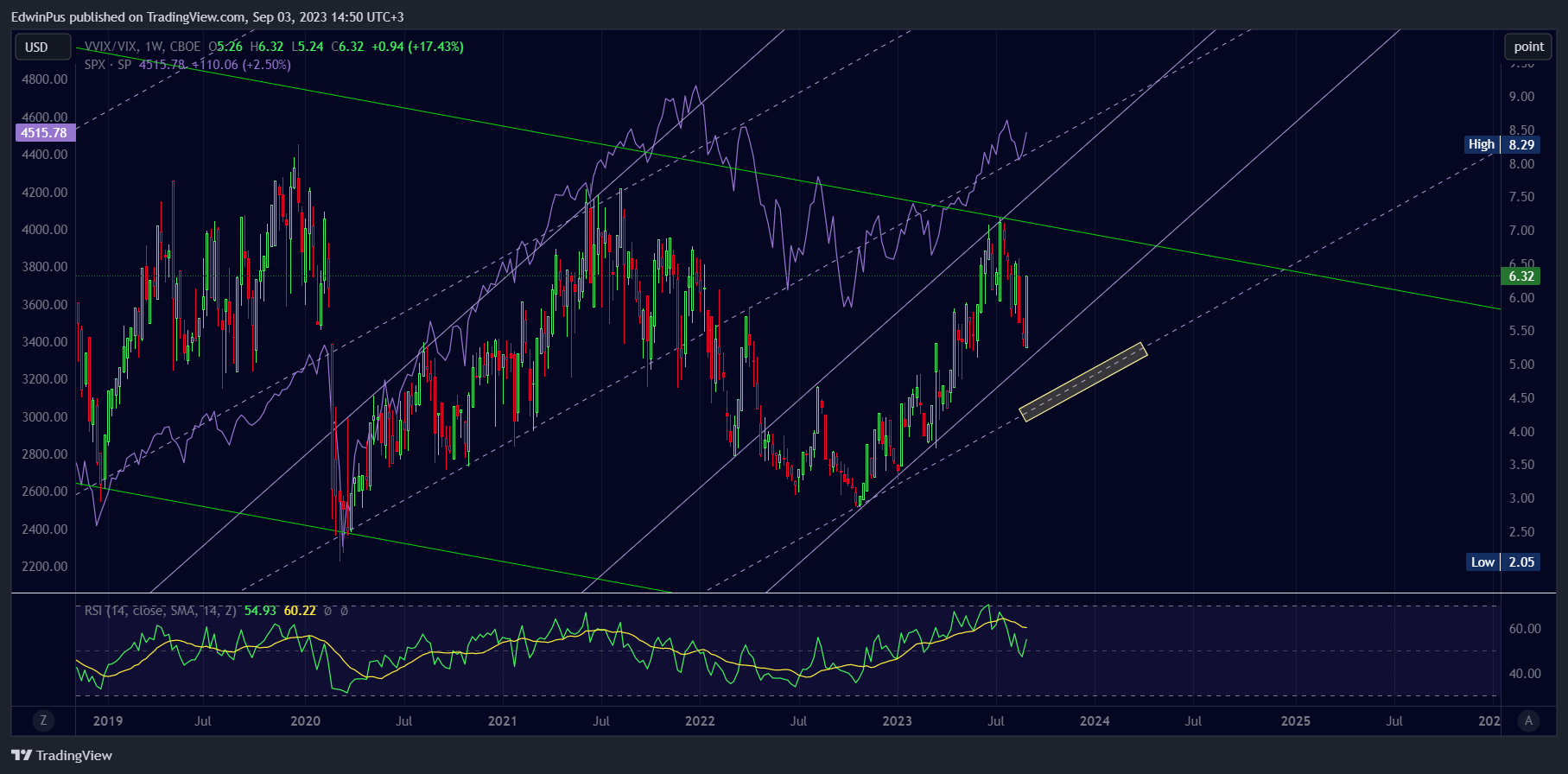Click the 2024 time axis label
The height and width of the screenshot is (774, 1568).
pyautogui.click(x=1095, y=720)
